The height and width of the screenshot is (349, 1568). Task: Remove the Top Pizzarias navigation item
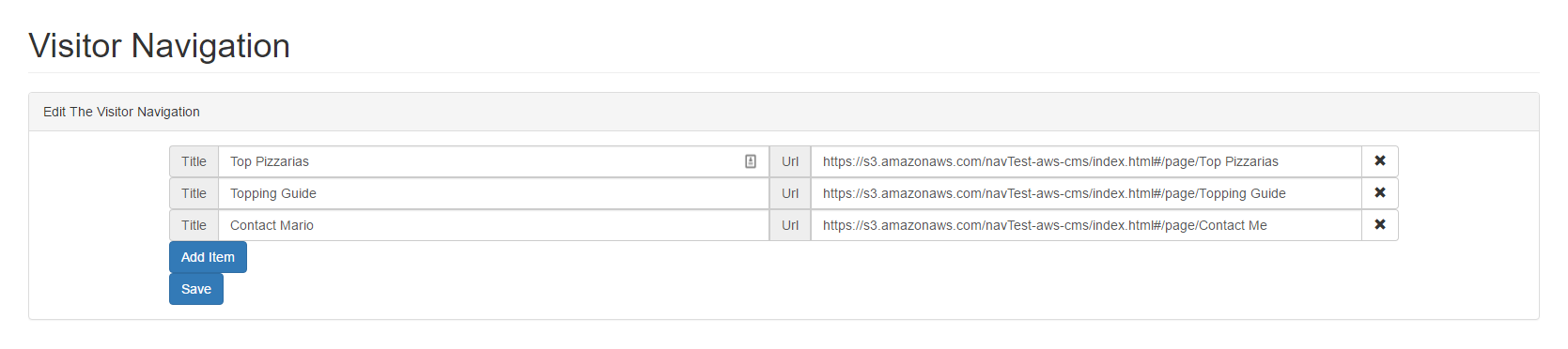click(1379, 161)
